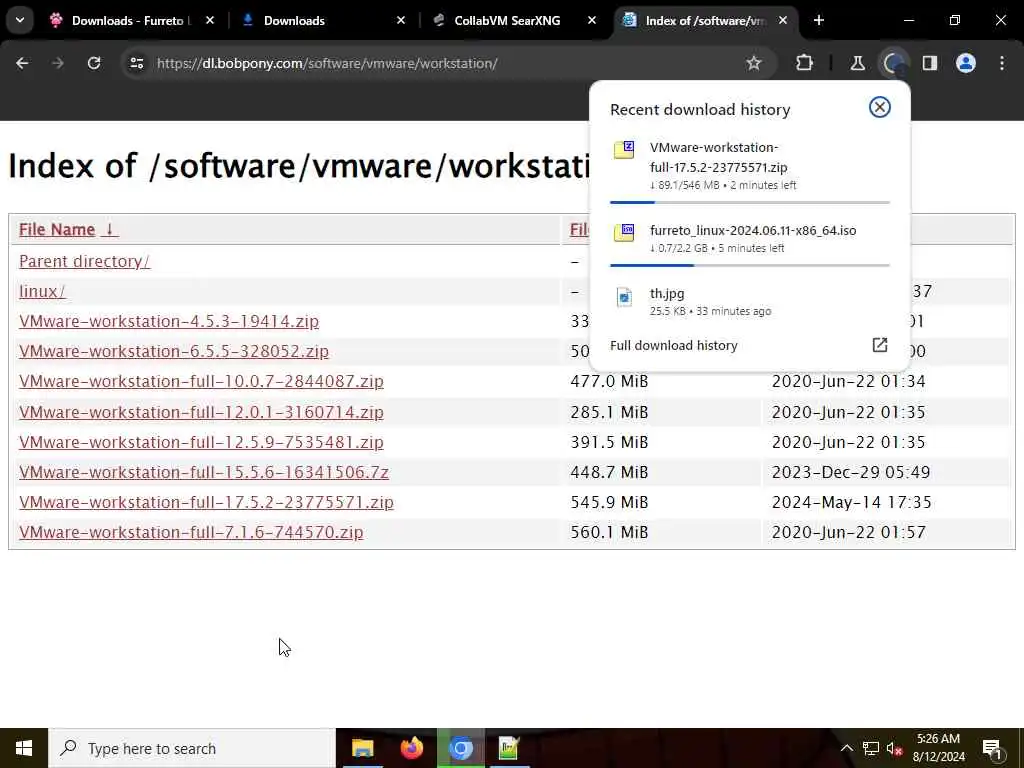Open the side panel icon
Image resolution: width=1024 pixels, height=768 pixels.
coord(930,63)
